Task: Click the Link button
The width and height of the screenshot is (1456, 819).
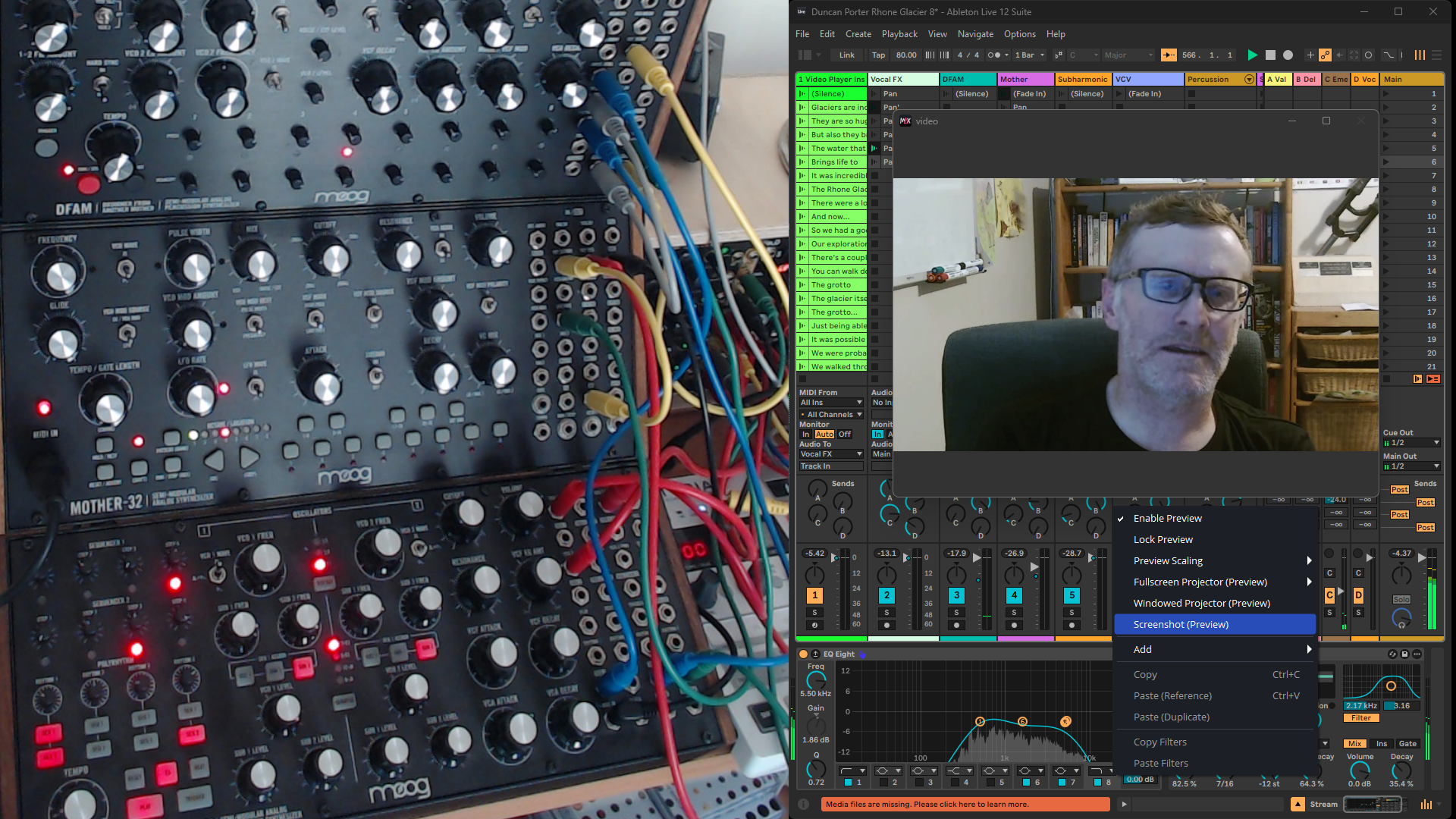Action: click(x=847, y=55)
